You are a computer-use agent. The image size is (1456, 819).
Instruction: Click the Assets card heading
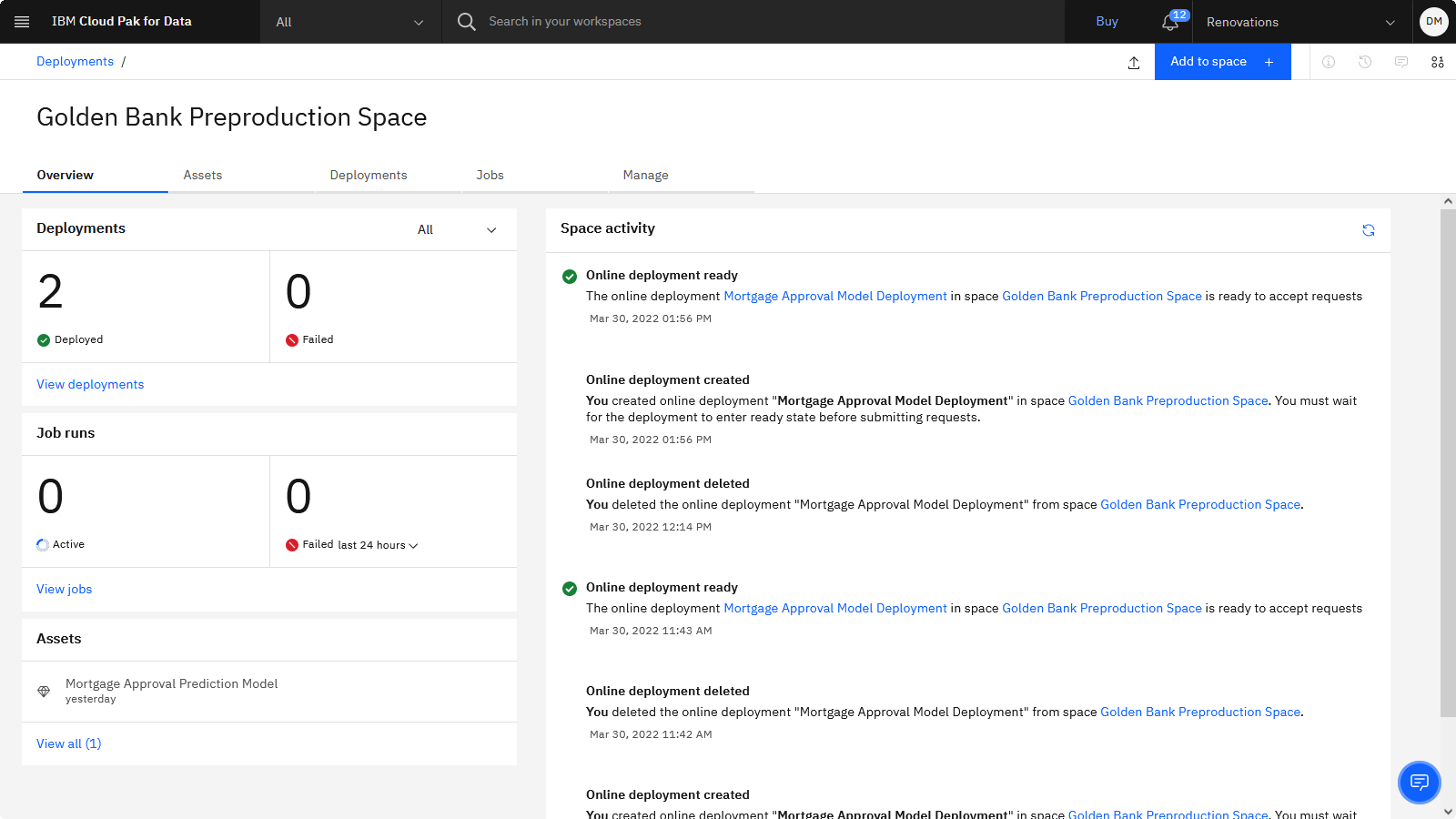pyautogui.click(x=59, y=639)
